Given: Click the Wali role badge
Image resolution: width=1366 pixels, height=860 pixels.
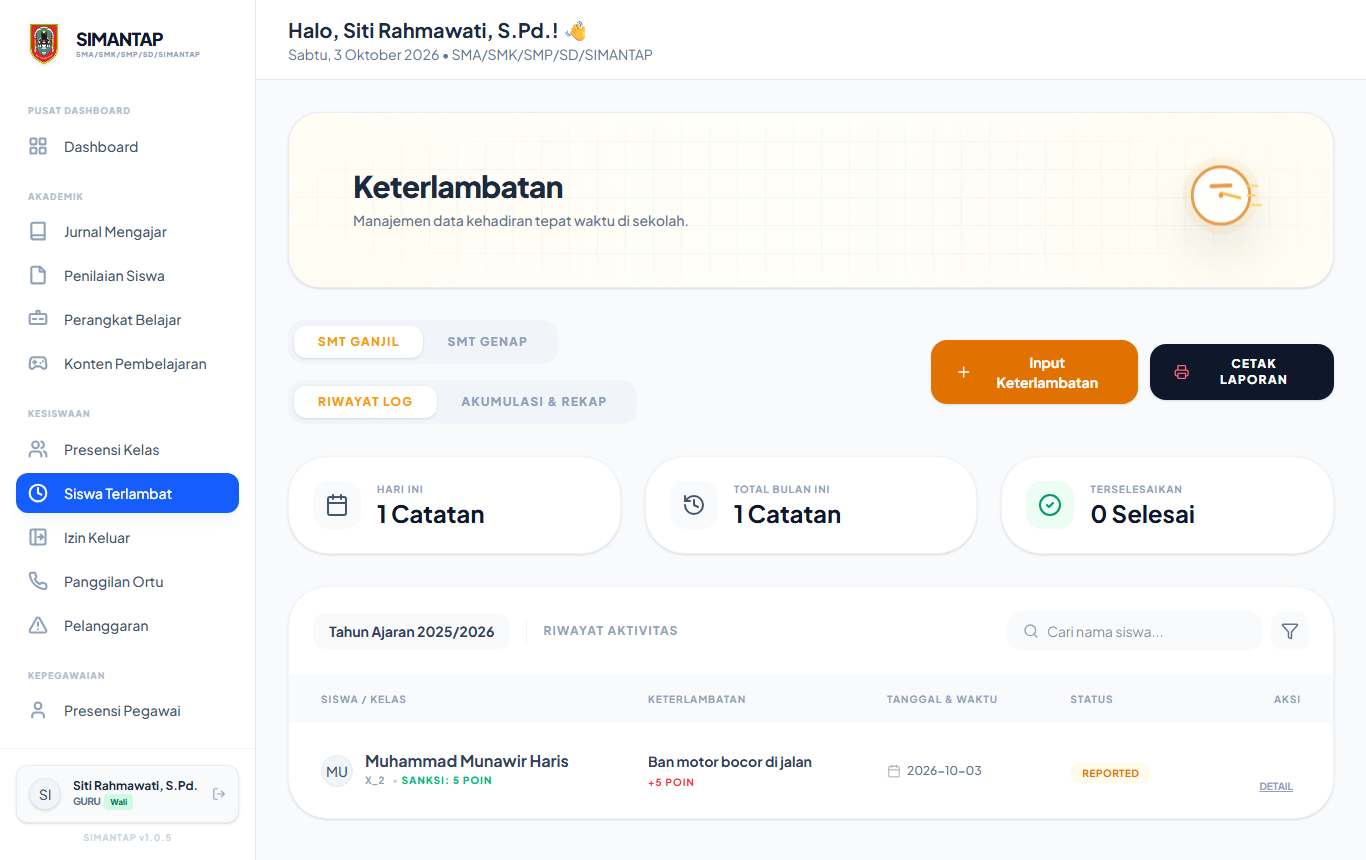Looking at the screenshot, I should tap(119, 802).
